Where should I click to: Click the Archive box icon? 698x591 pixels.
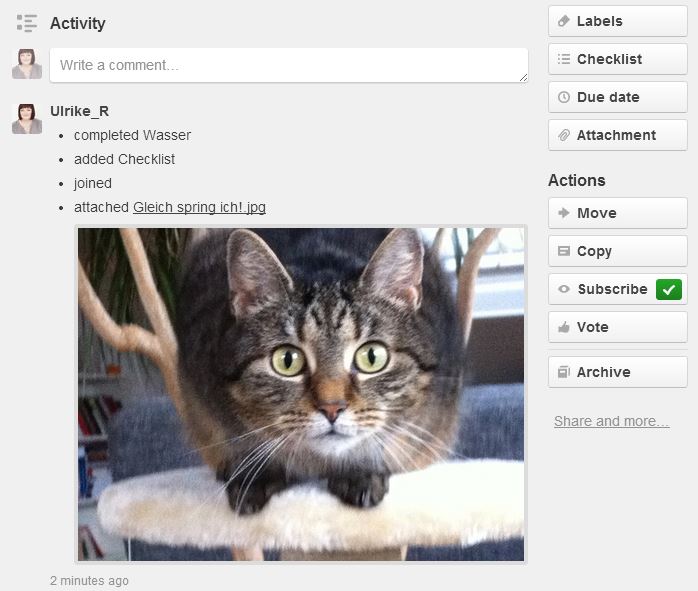564,372
